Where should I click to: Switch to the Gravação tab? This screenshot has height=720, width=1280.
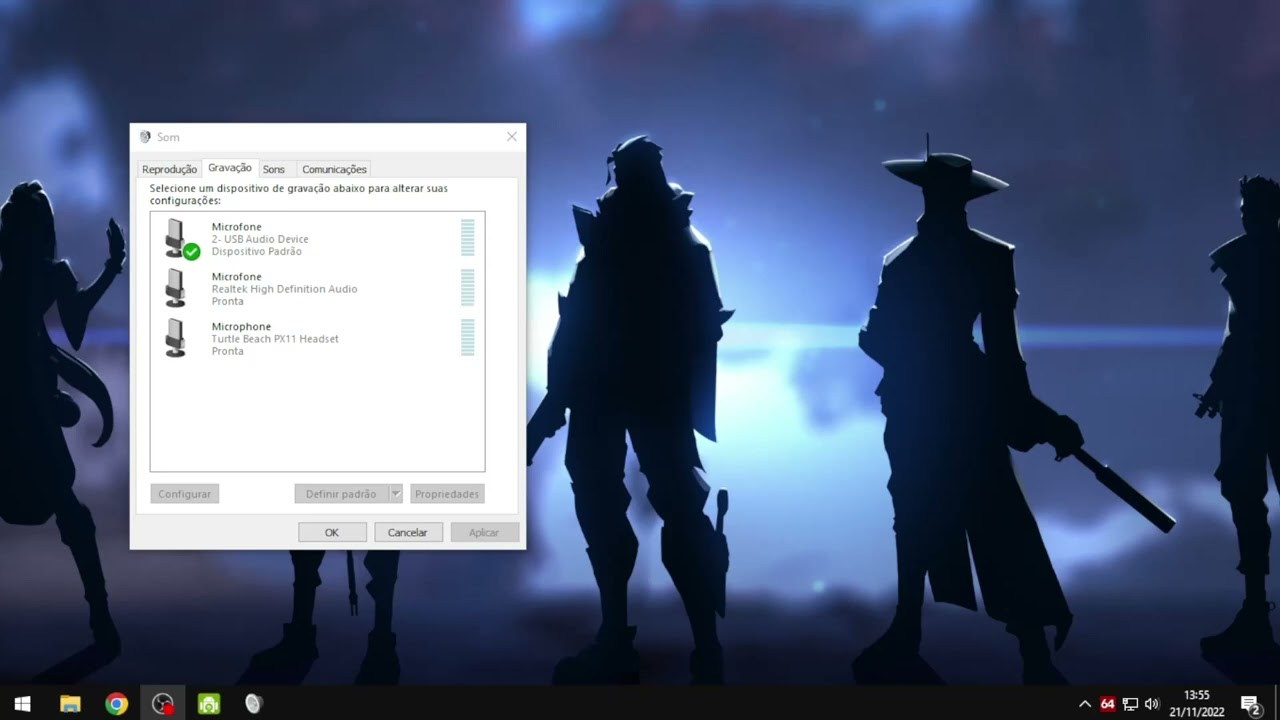(x=230, y=168)
